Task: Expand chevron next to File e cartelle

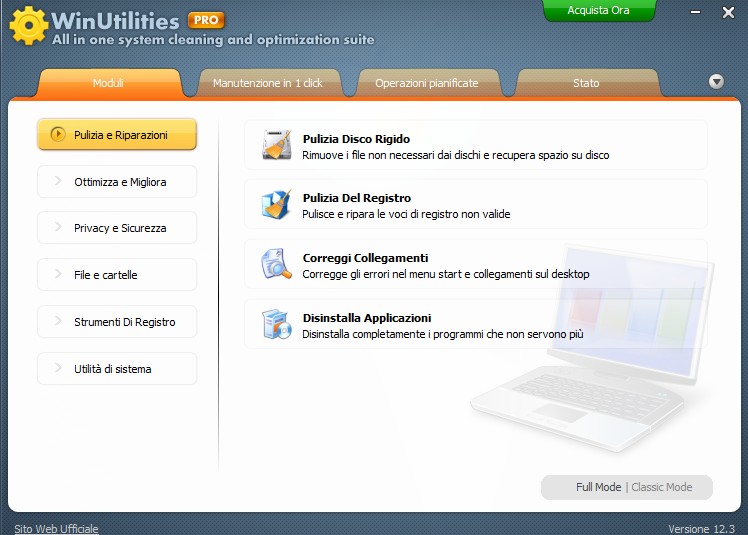Action: click(58, 273)
